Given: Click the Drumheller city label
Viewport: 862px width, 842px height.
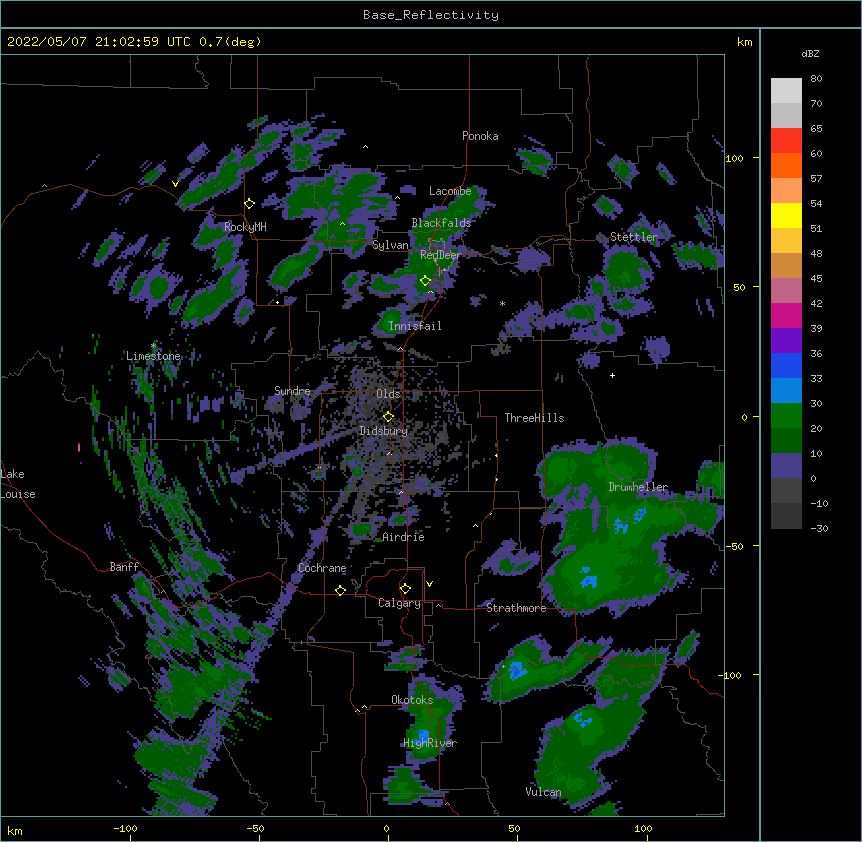Looking at the screenshot, I should 638,487.
